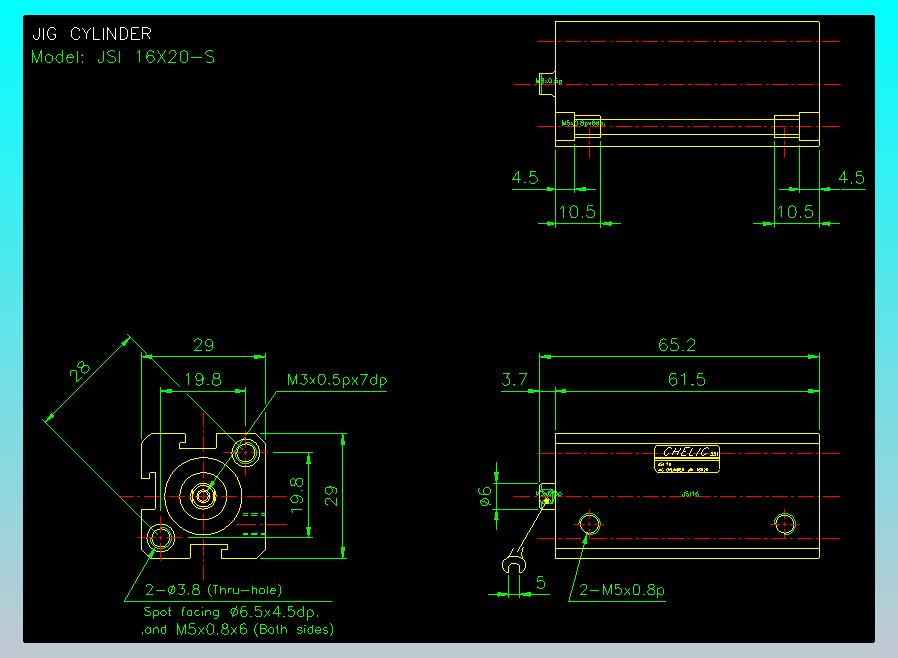Click the 2-ø3.8 (Thru-hole) note
898x658 pixels.
point(213,590)
